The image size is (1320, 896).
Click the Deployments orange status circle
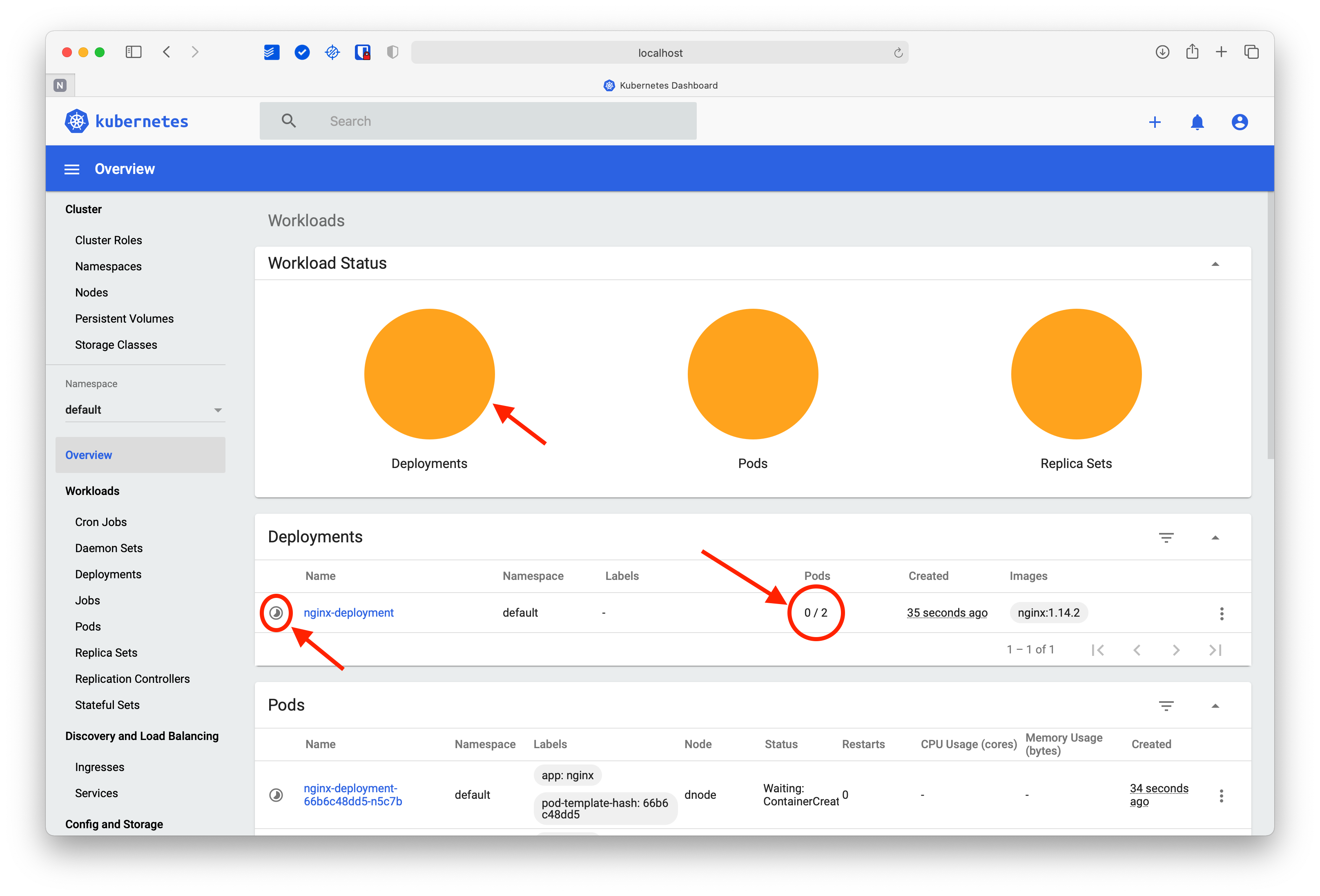tap(429, 374)
